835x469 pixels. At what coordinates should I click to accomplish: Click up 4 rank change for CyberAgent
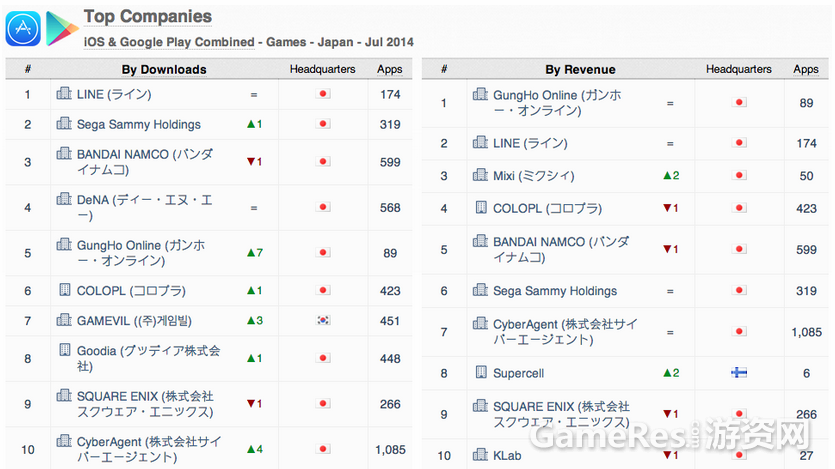(255, 449)
